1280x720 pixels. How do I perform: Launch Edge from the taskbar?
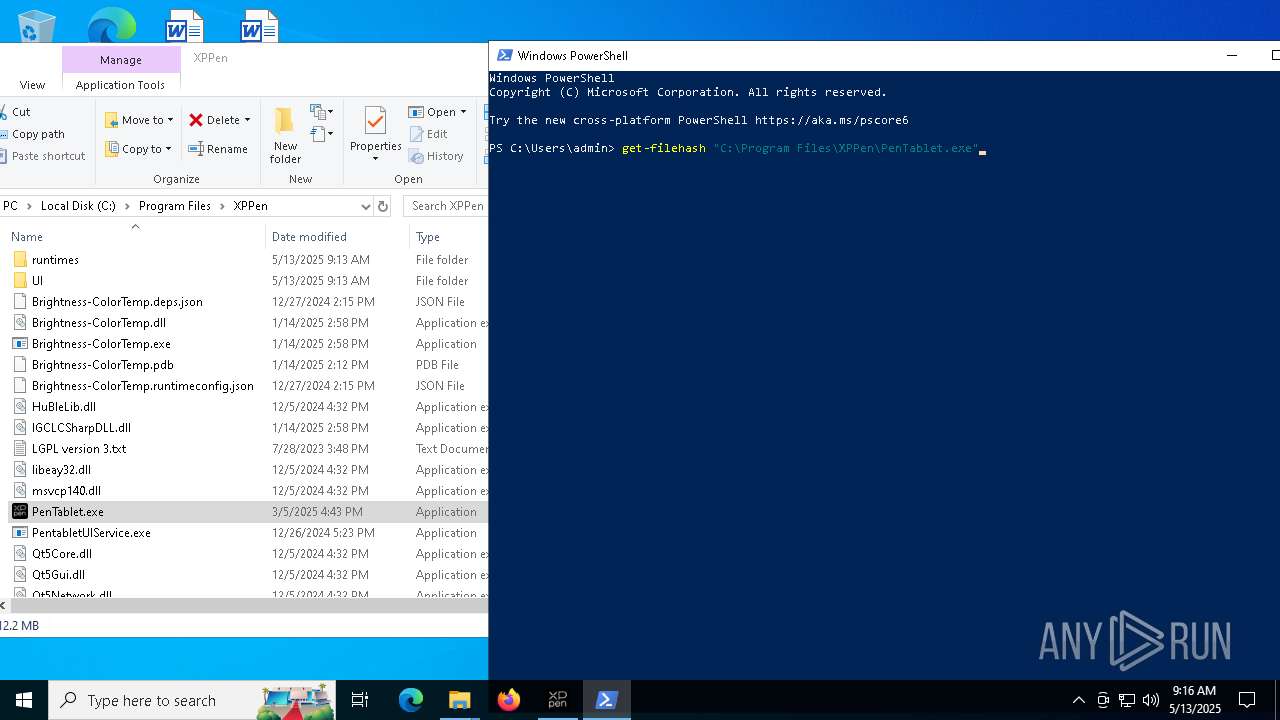click(x=411, y=700)
